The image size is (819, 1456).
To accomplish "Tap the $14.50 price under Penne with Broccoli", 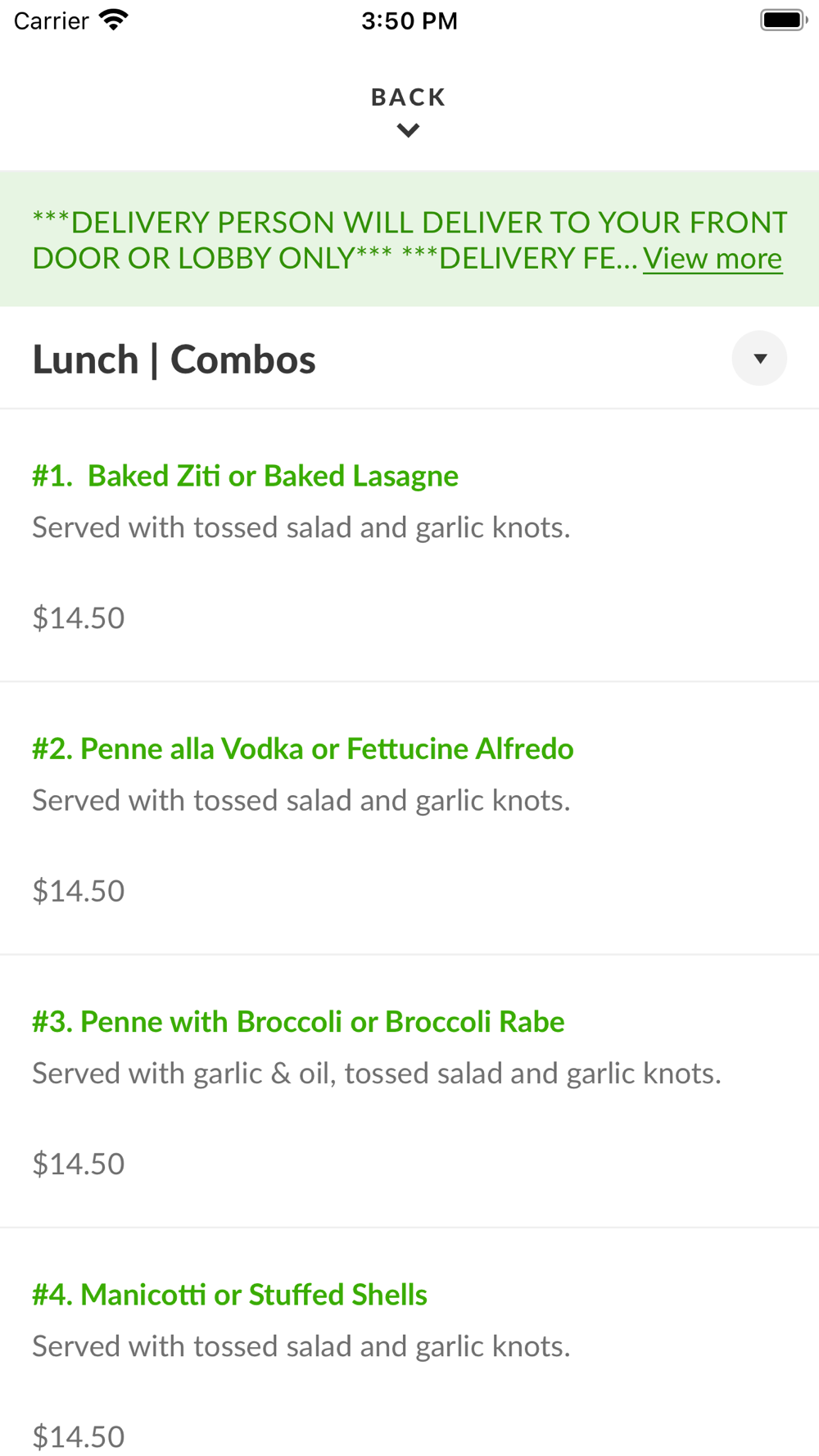I will pyautogui.click(x=79, y=1164).
